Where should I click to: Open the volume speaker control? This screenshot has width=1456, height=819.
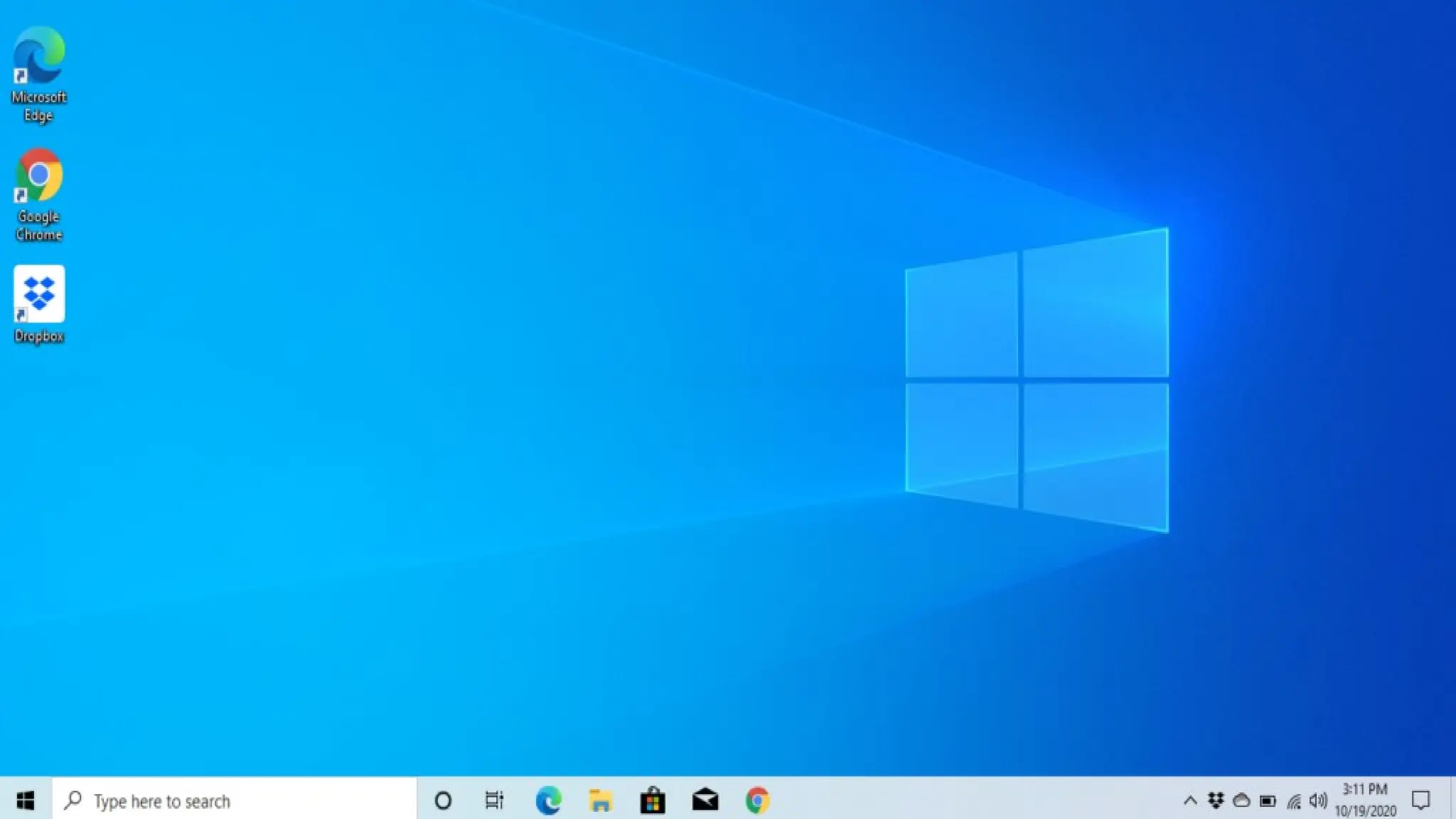[x=1318, y=801]
